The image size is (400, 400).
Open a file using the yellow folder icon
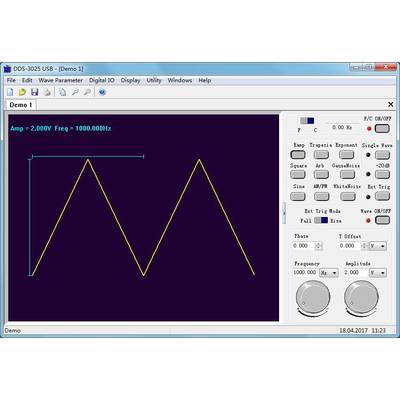pos(22,92)
